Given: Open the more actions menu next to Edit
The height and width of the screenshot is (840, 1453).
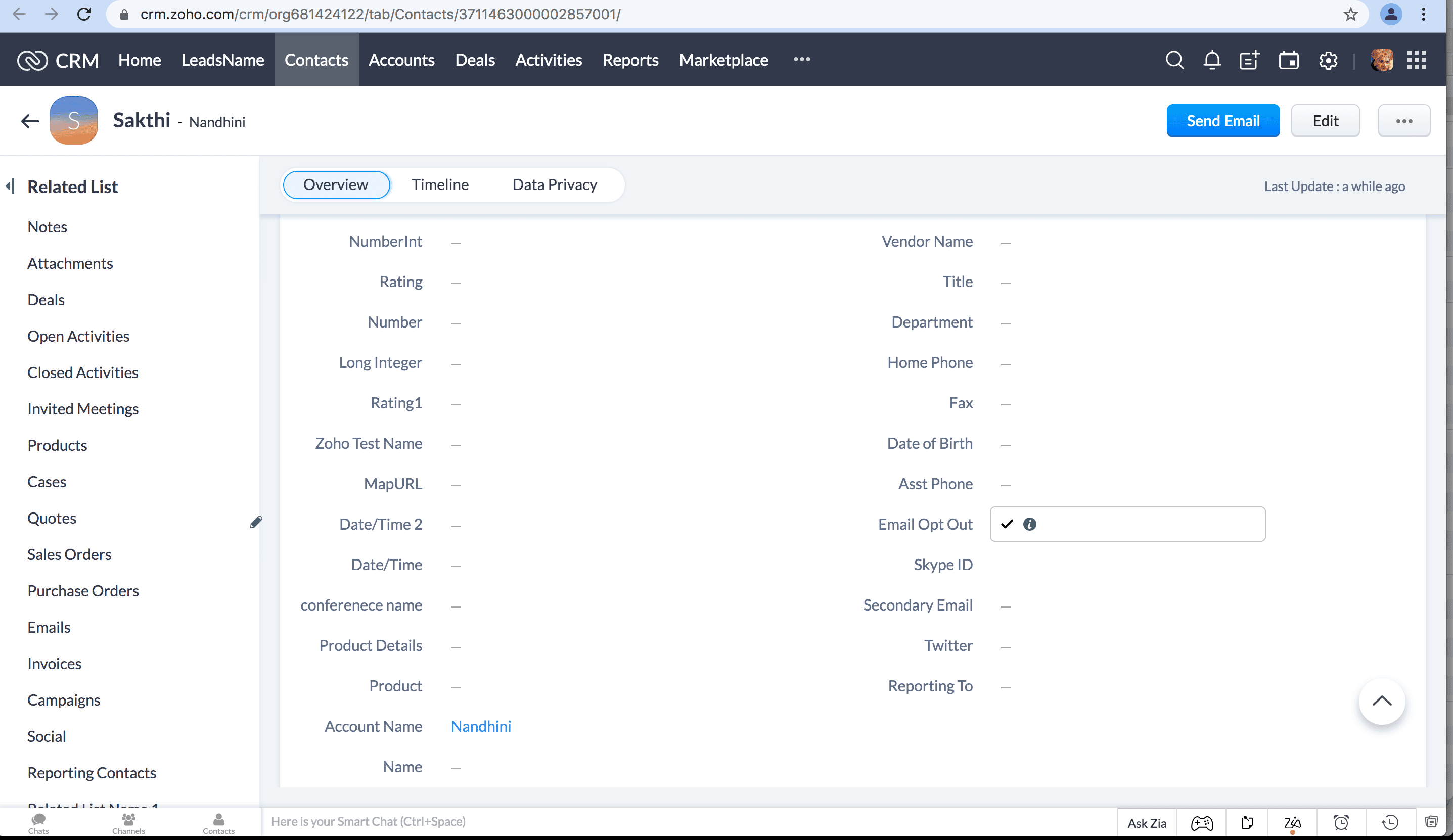Looking at the screenshot, I should [1404, 121].
